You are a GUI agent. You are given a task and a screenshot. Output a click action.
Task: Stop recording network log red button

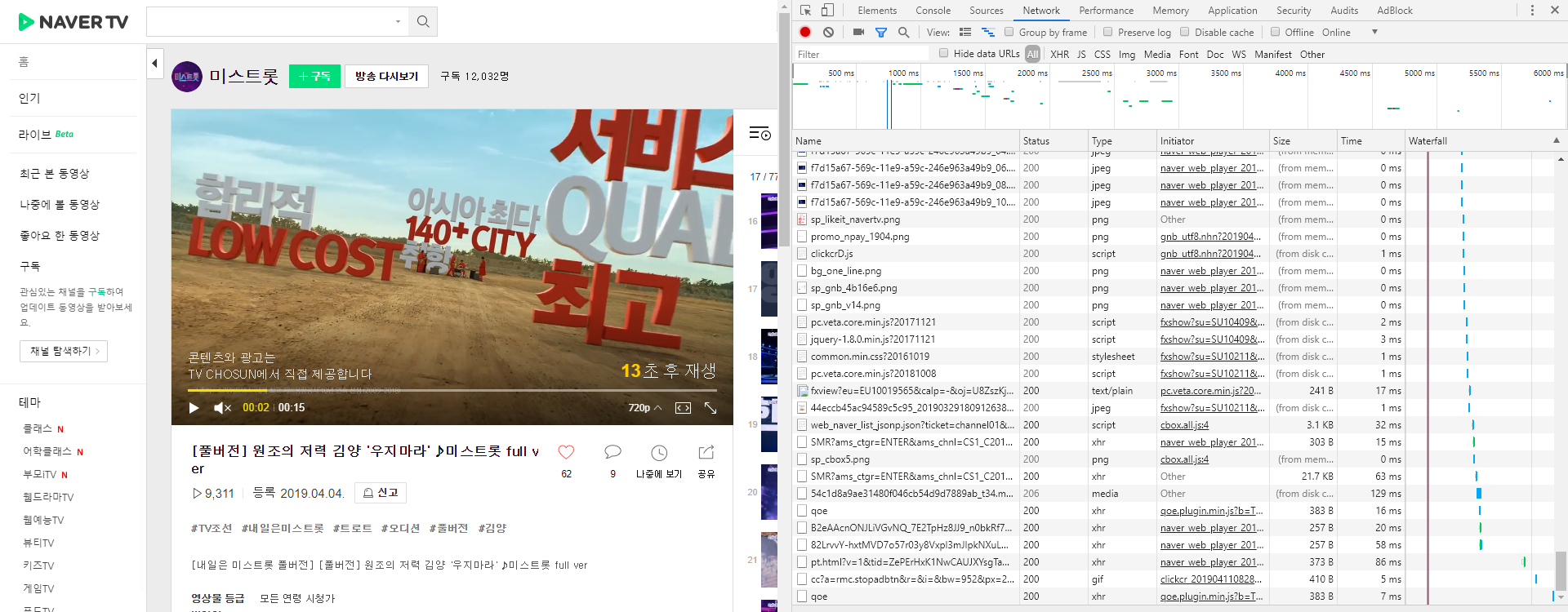805,32
